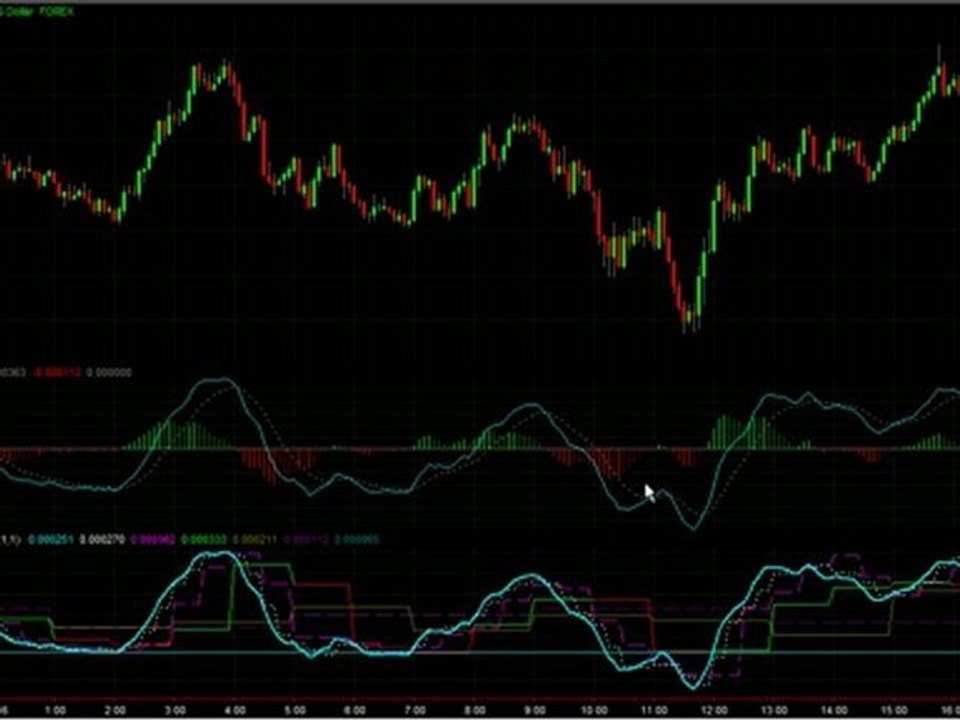Click the 11:00 label on time axis
This screenshot has height=720, width=960.
(x=654, y=710)
